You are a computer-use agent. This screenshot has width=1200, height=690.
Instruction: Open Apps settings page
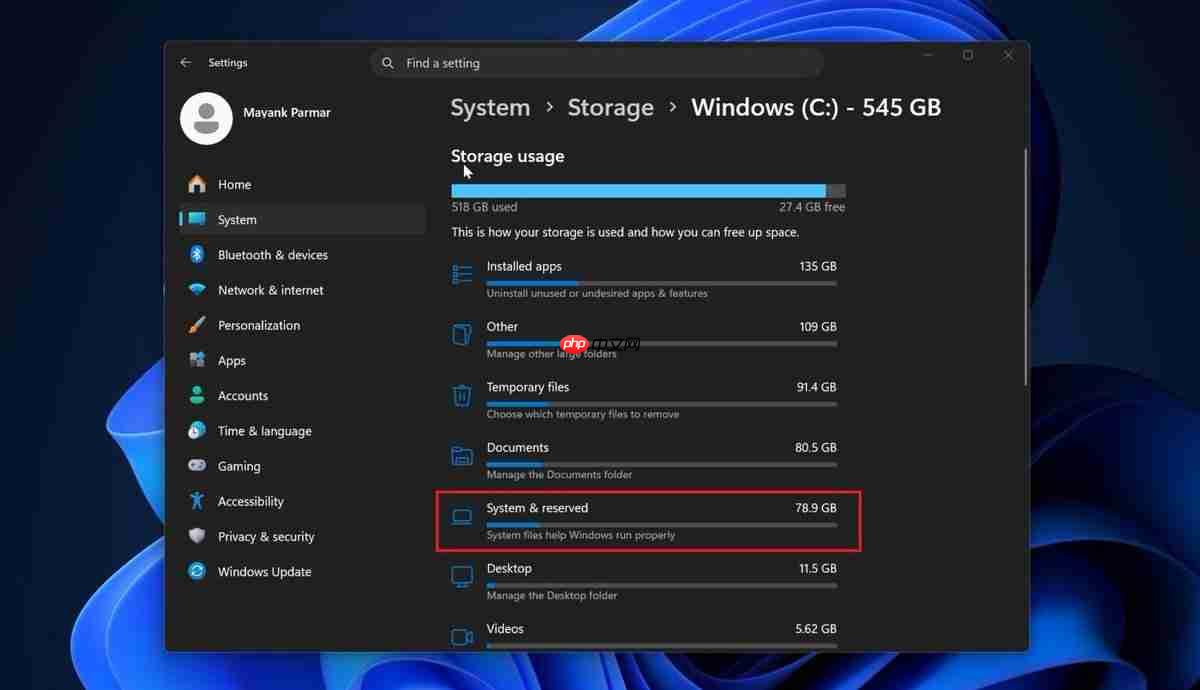pos(302,360)
